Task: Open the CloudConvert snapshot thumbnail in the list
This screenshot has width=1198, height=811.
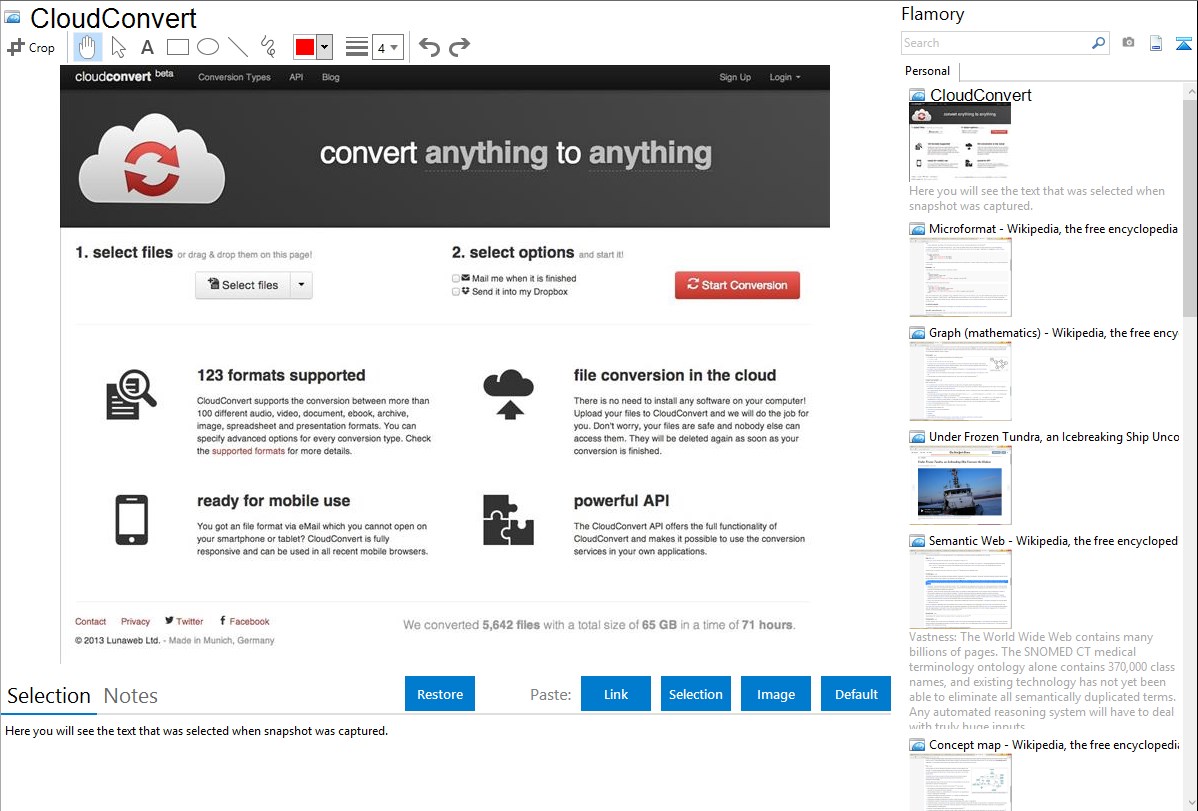Action: click(960, 142)
